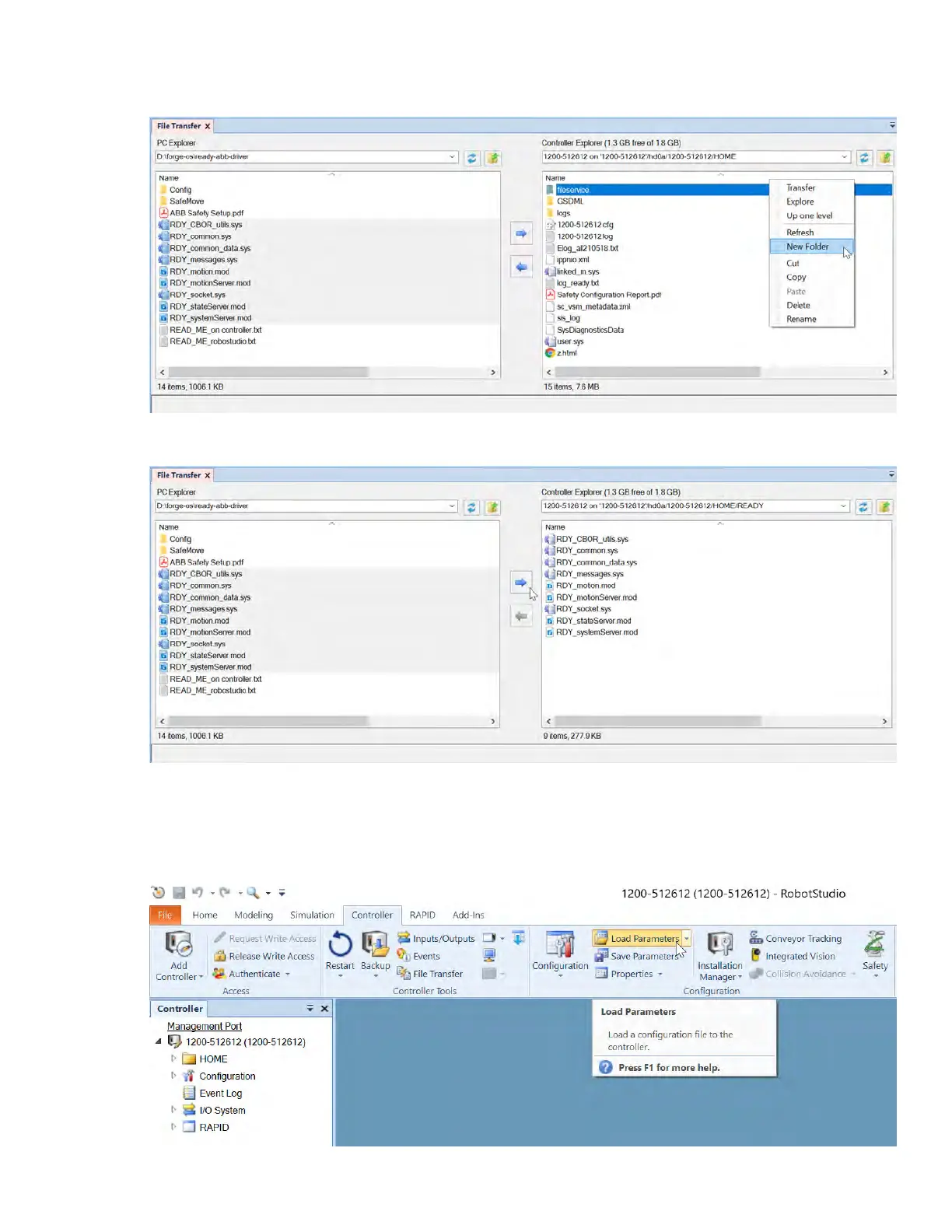Click the Management Port link
The image size is (952, 1232).
204,1026
